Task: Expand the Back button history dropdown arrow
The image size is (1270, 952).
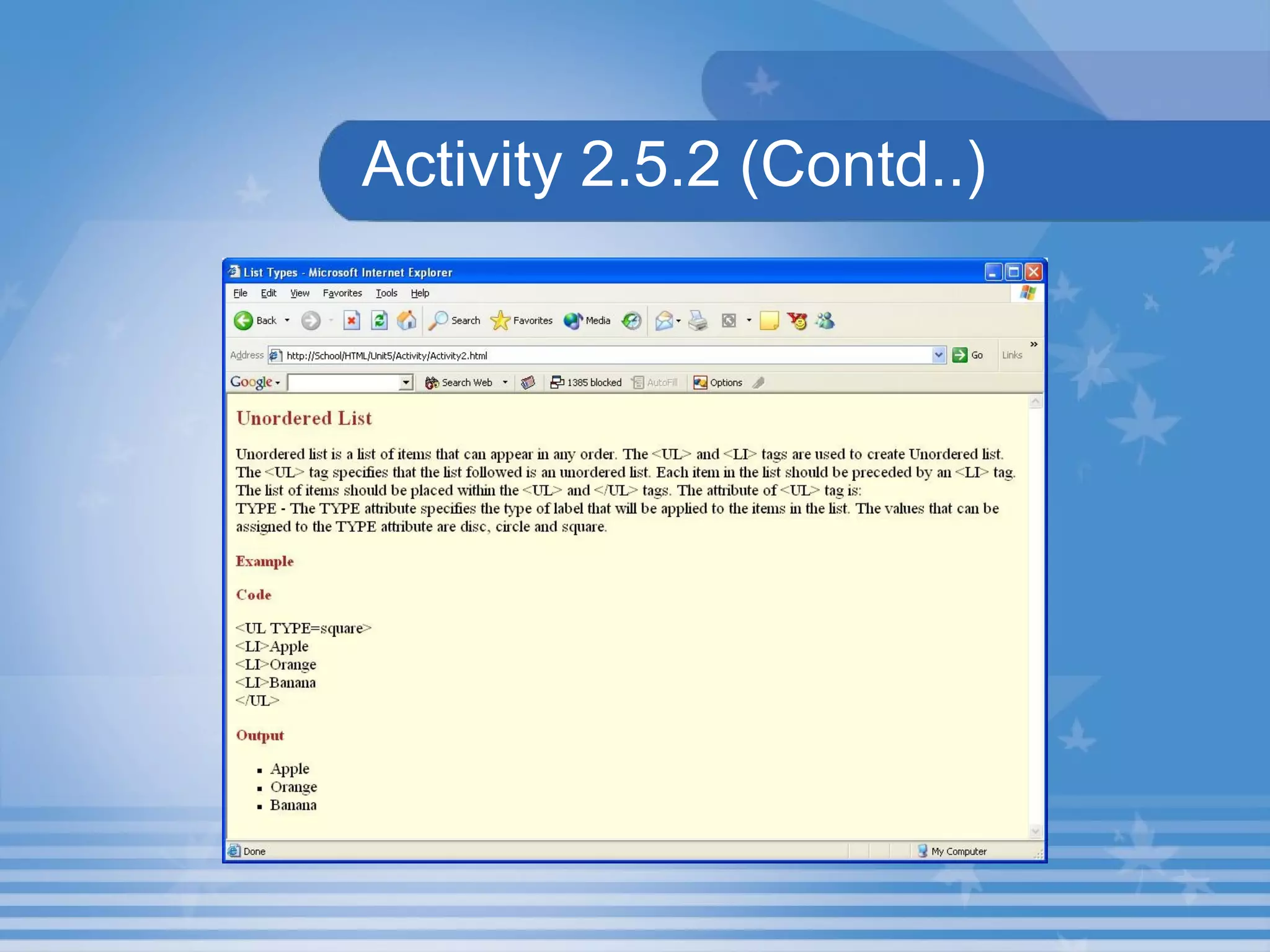Action: [x=287, y=320]
